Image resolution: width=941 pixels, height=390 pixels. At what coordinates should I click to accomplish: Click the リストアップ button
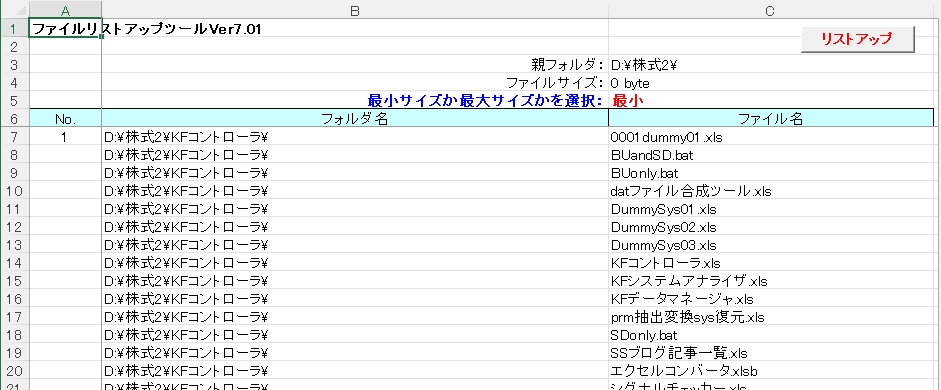(857, 40)
